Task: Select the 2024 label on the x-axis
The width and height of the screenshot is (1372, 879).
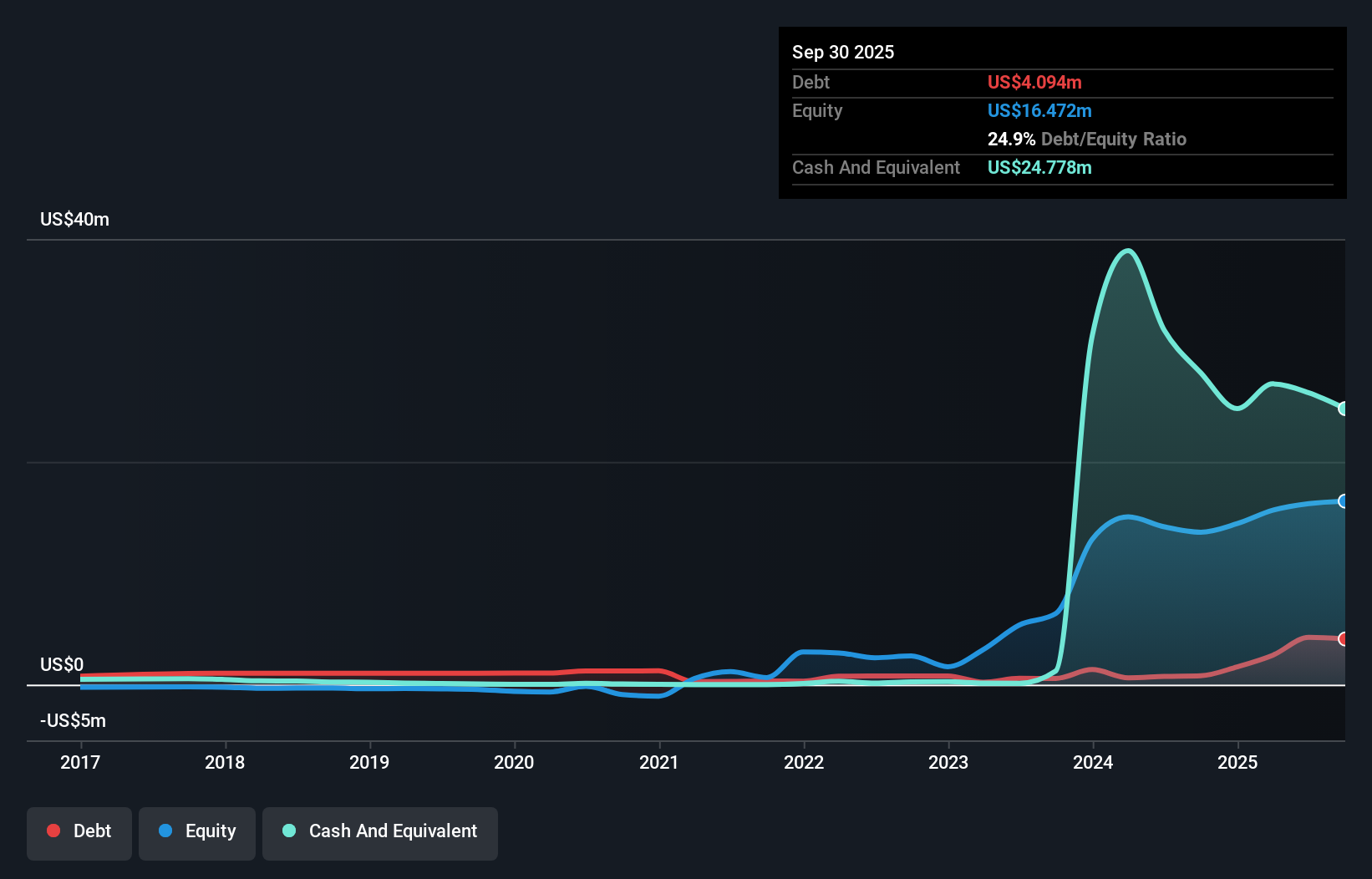Action: (x=1093, y=762)
